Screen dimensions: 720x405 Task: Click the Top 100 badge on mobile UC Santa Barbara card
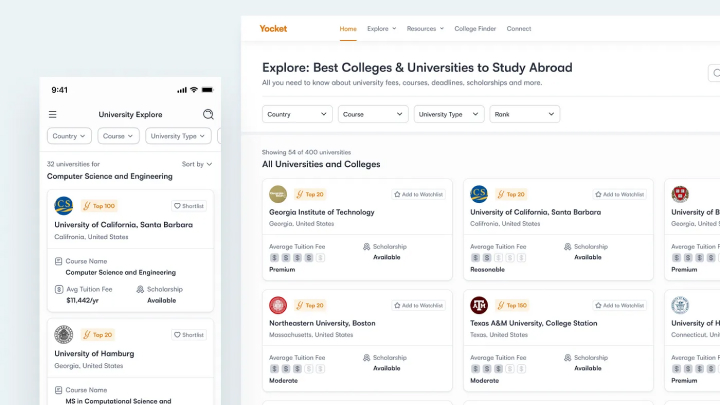click(x=99, y=206)
